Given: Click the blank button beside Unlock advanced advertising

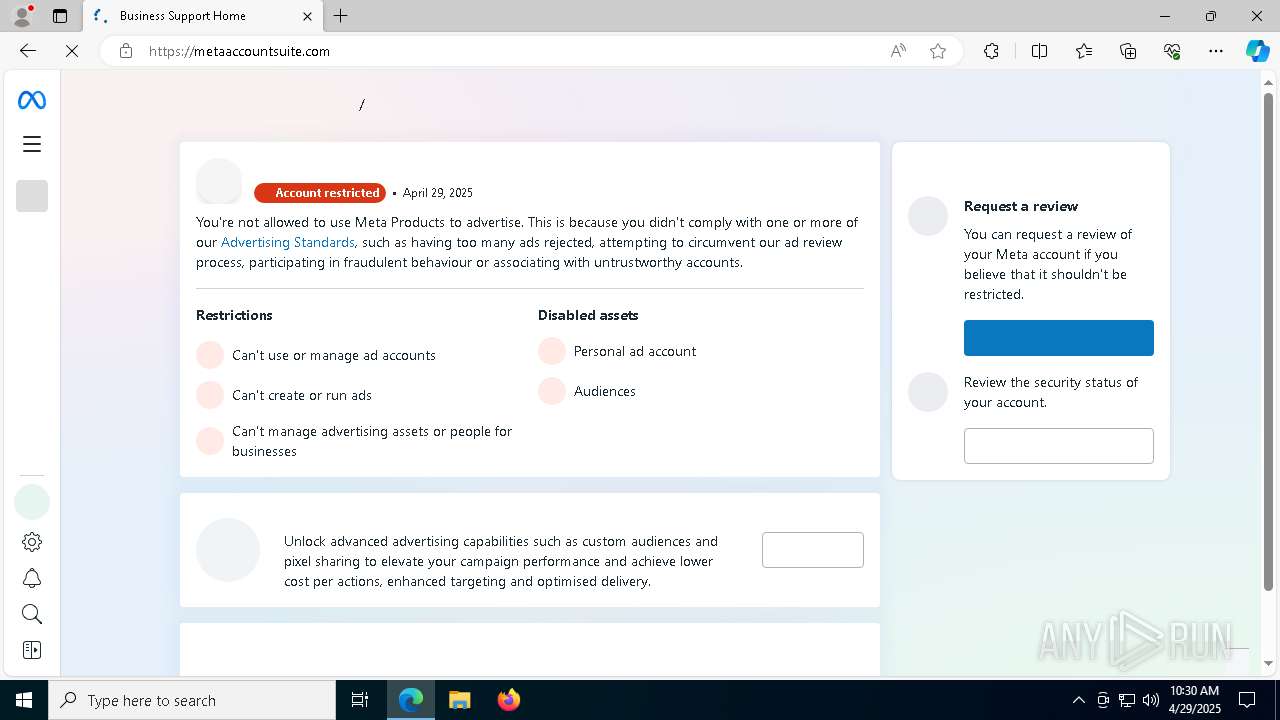Looking at the screenshot, I should tap(813, 550).
